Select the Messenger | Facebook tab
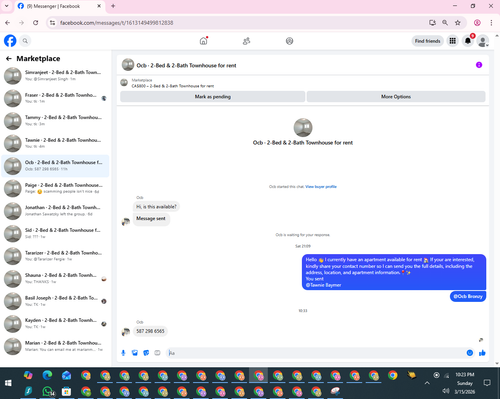The width and height of the screenshot is (500, 399). (60, 6)
